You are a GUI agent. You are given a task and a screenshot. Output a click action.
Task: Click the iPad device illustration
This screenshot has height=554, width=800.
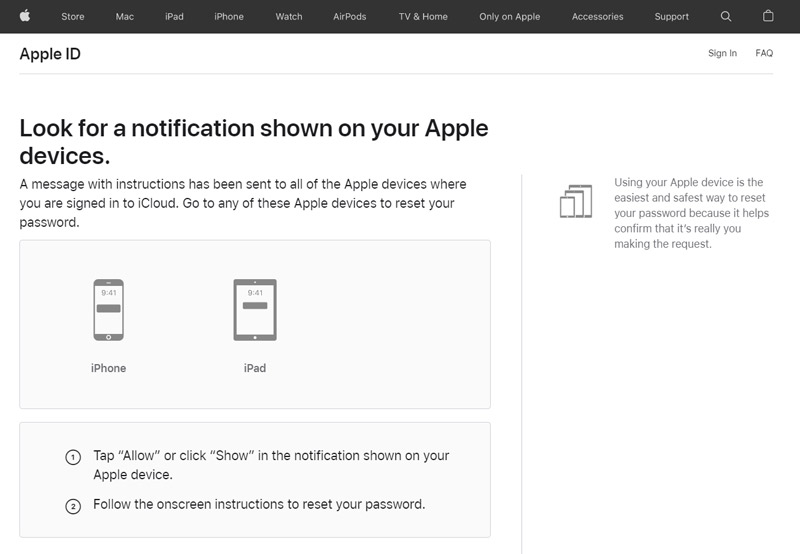(x=255, y=310)
